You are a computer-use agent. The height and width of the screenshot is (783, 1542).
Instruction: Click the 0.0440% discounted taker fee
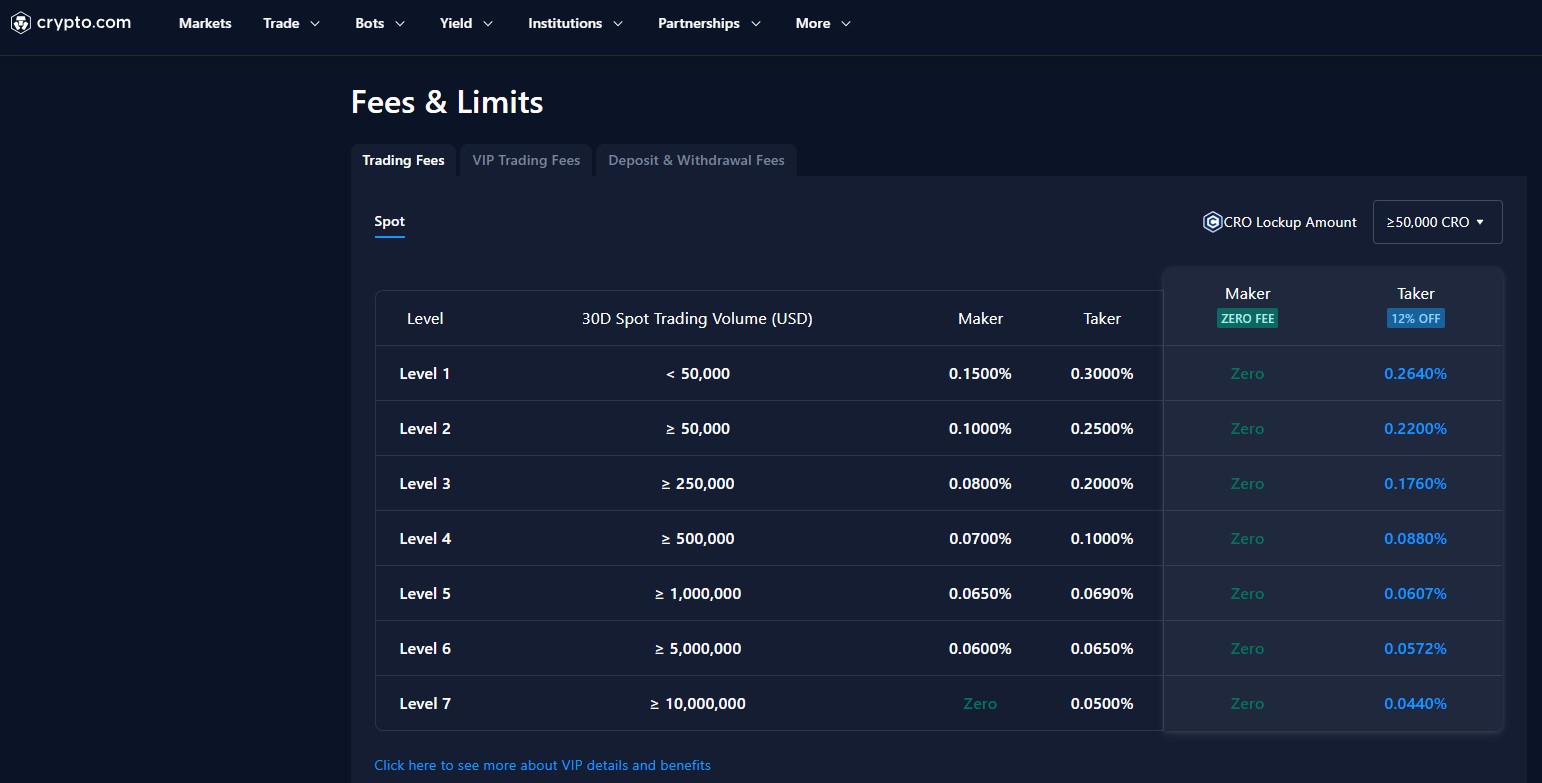pos(1415,704)
